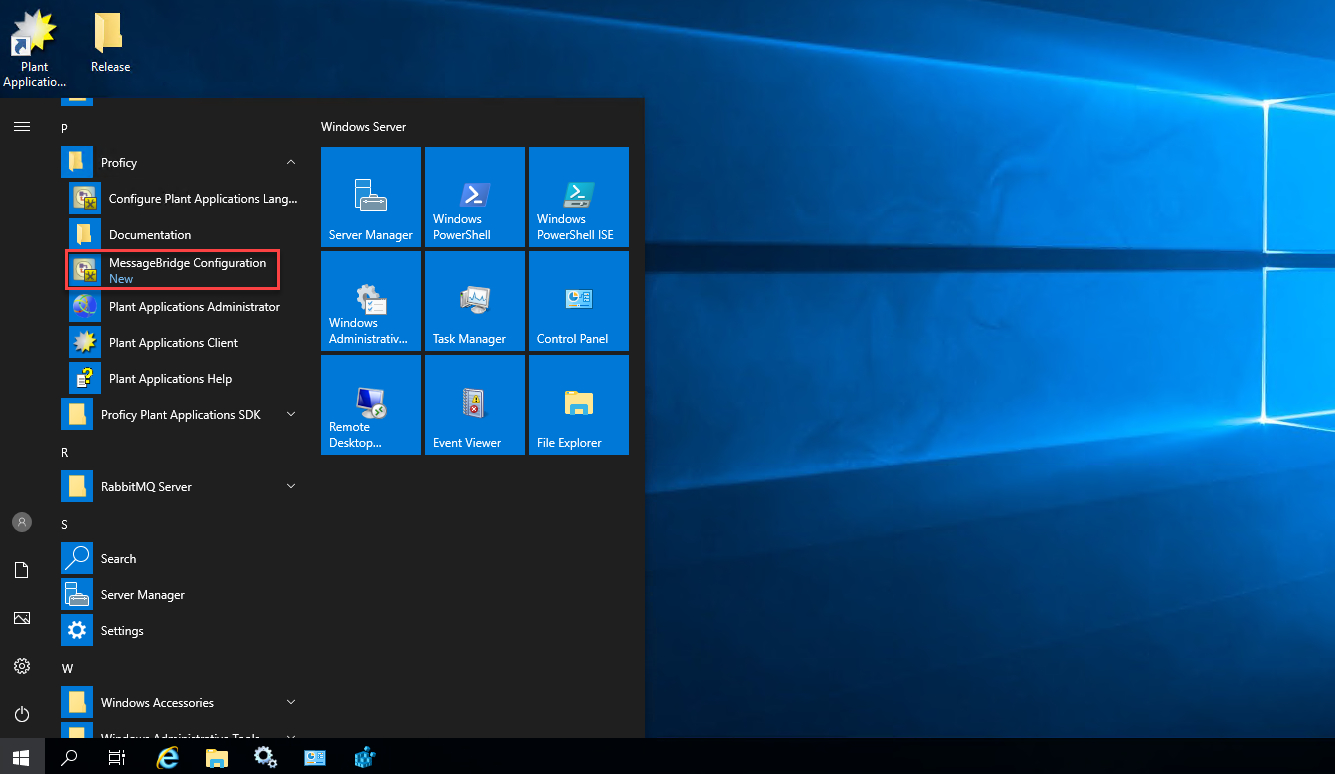Launch the Windows PowerShell tile
The height and width of the screenshot is (774, 1335).
tap(475, 197)
